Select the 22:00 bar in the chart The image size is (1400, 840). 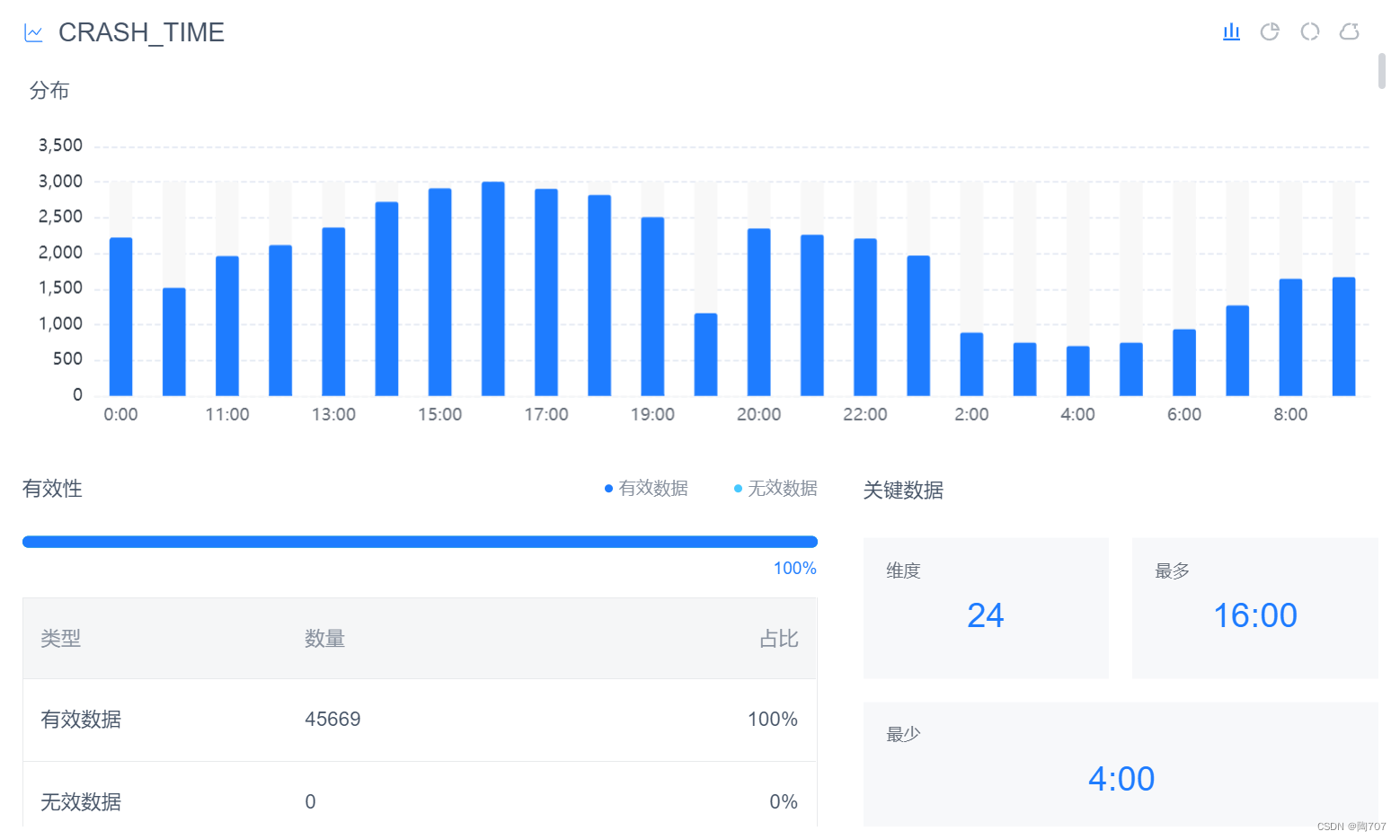coord(865,317)
